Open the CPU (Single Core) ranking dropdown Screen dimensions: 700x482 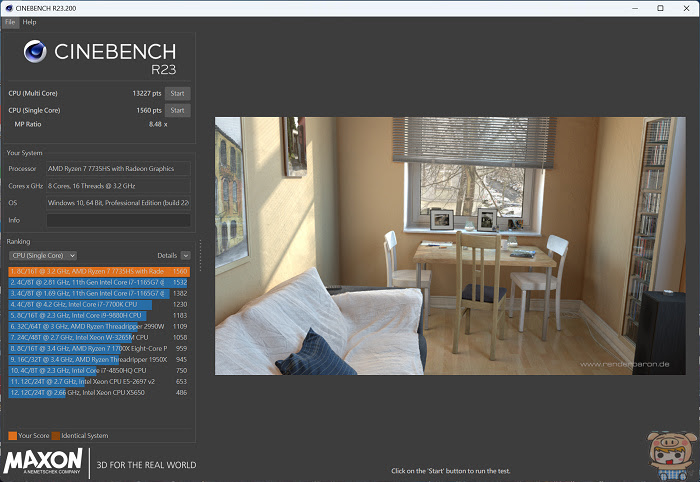[43, 255]
